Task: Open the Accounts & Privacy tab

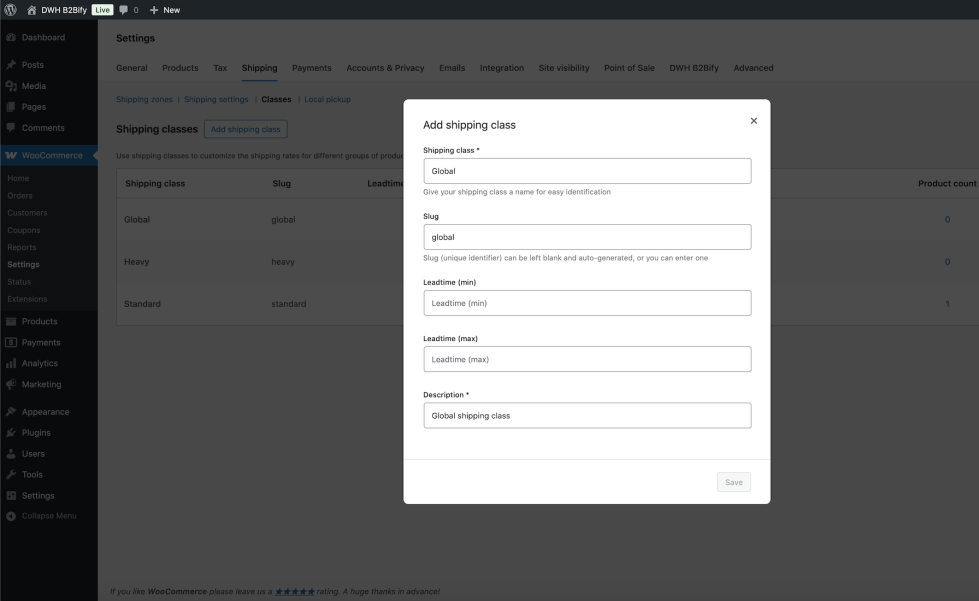Action: pyautogui.click(x=385, y=68)
